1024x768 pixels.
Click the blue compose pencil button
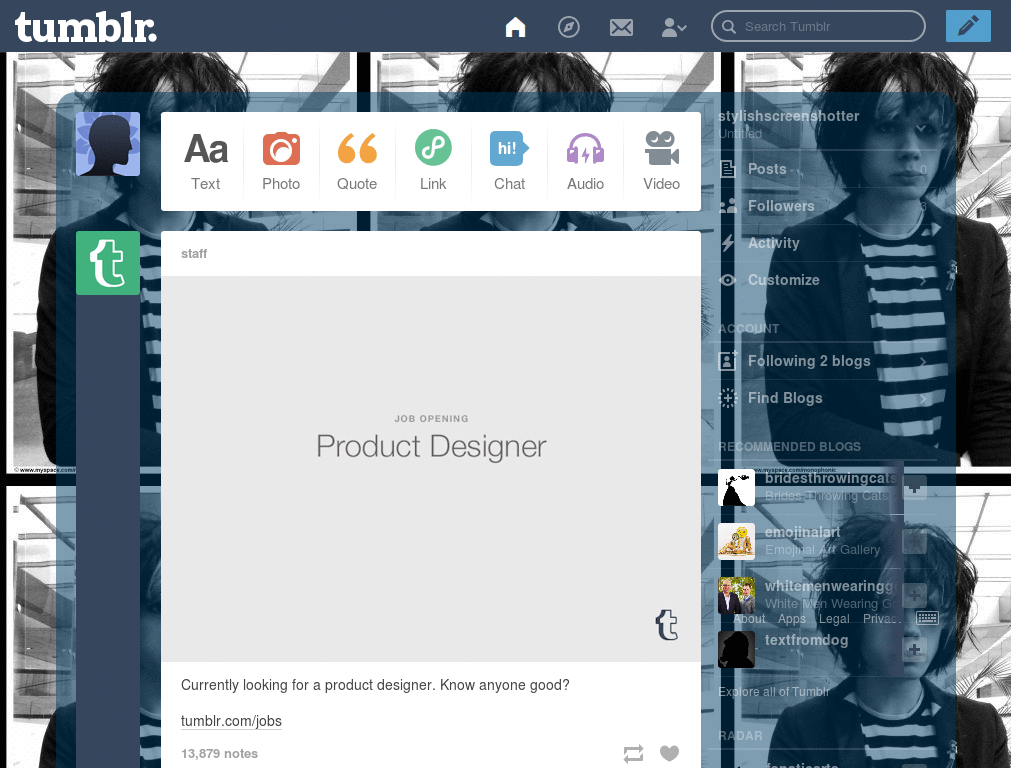click(968, 26)
